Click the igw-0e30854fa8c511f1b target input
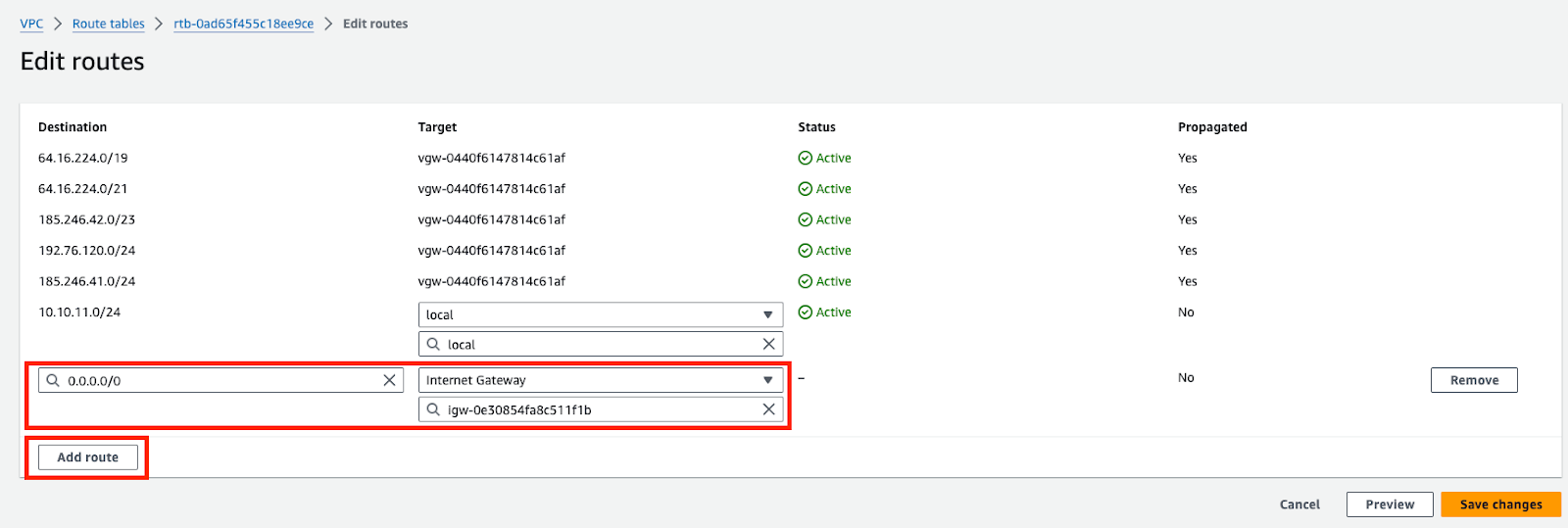Viewport: 1568px width, 528px height. click(x=601, y=409)
